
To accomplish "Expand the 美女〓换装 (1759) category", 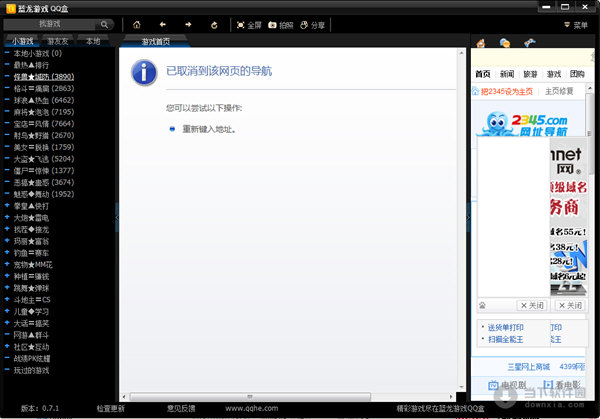I will coord(43,147).
